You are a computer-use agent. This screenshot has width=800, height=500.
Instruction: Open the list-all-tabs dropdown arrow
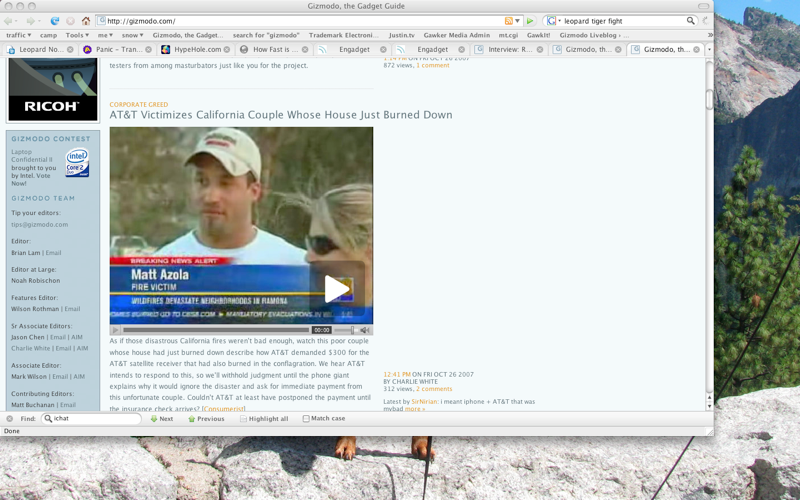tap(709, 49)
